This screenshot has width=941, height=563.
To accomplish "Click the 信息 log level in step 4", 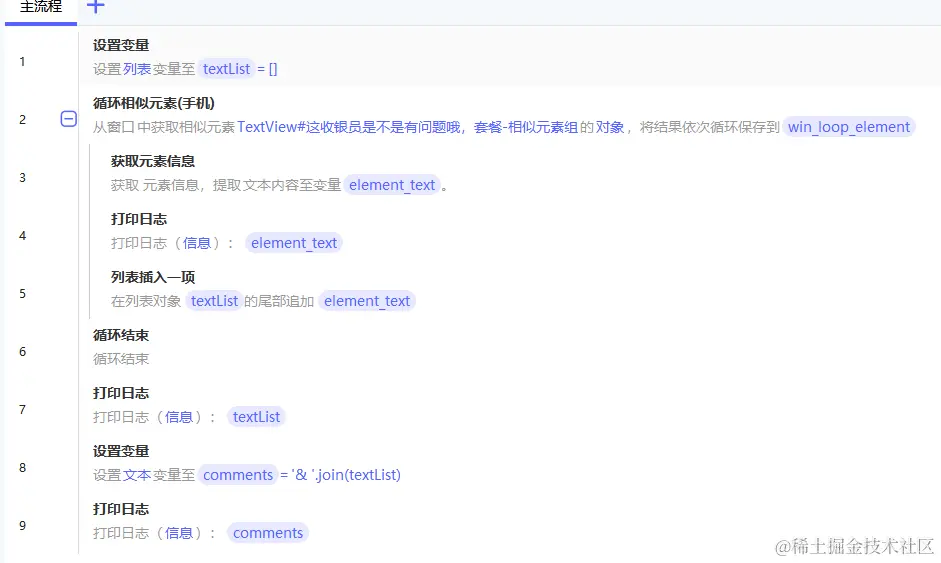I will point(197,243).
